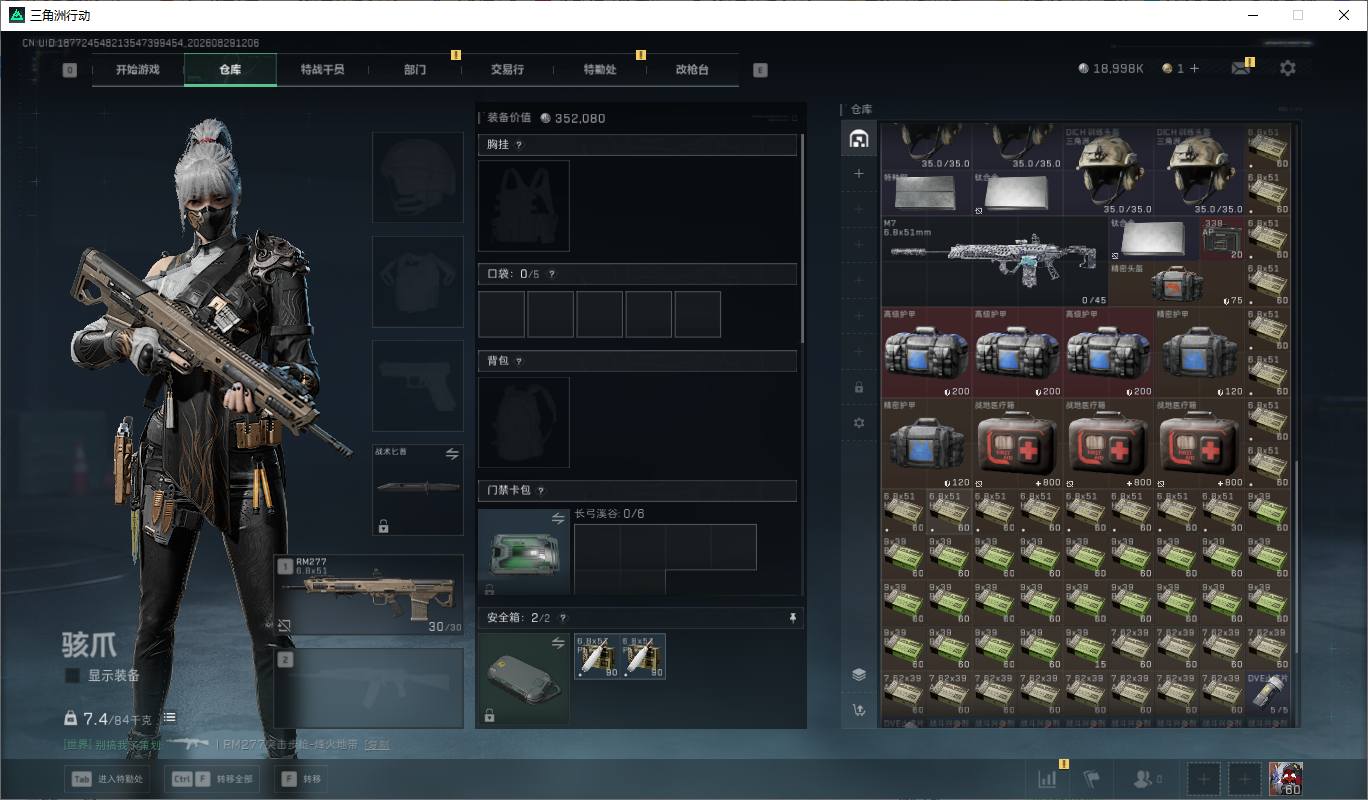
Task: Click the empty 胸挂 chest rig slot
Action: click(x=524, y=206)
